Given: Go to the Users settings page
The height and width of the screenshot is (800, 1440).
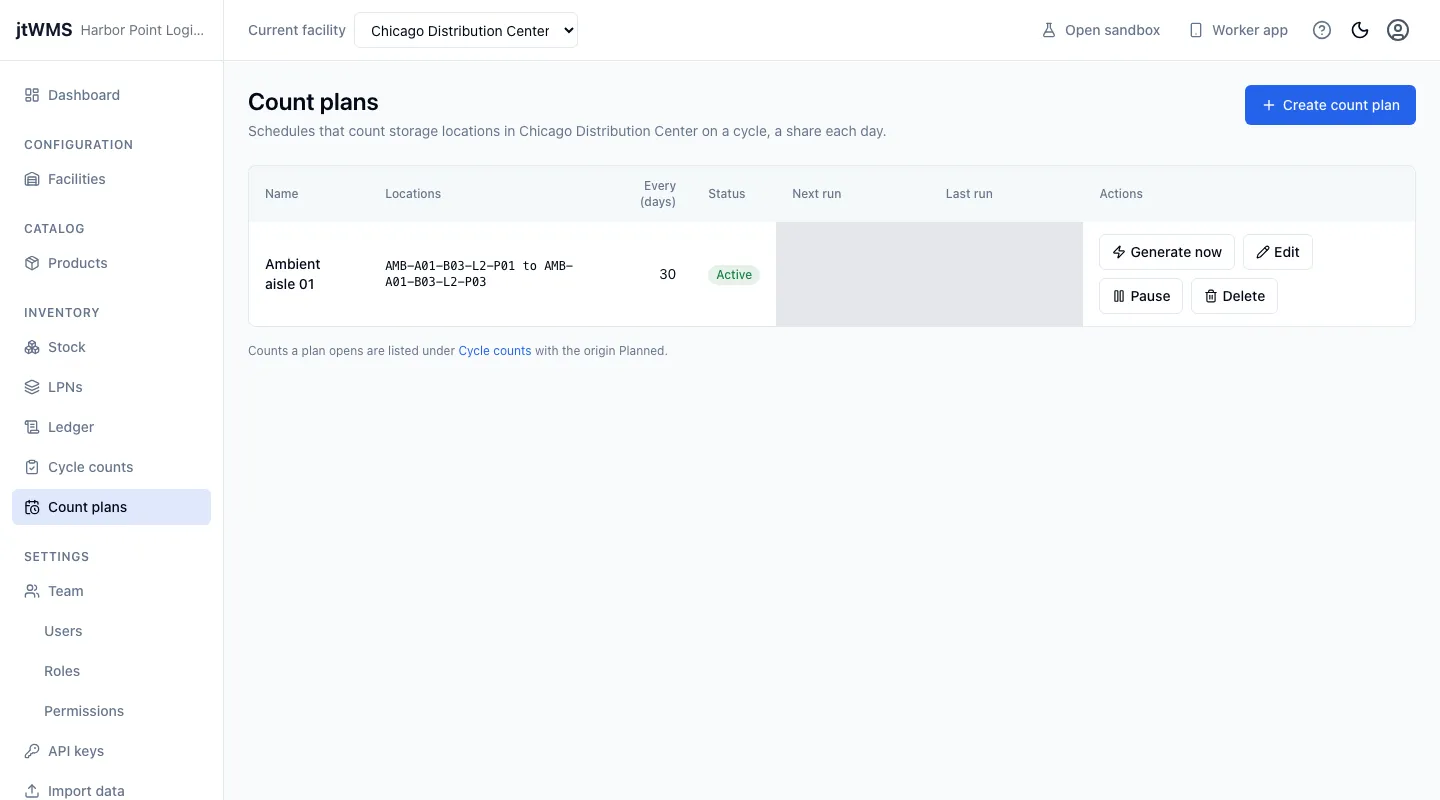Looking at the screenshot, I should pyautogui.click(x=63, y=631).
